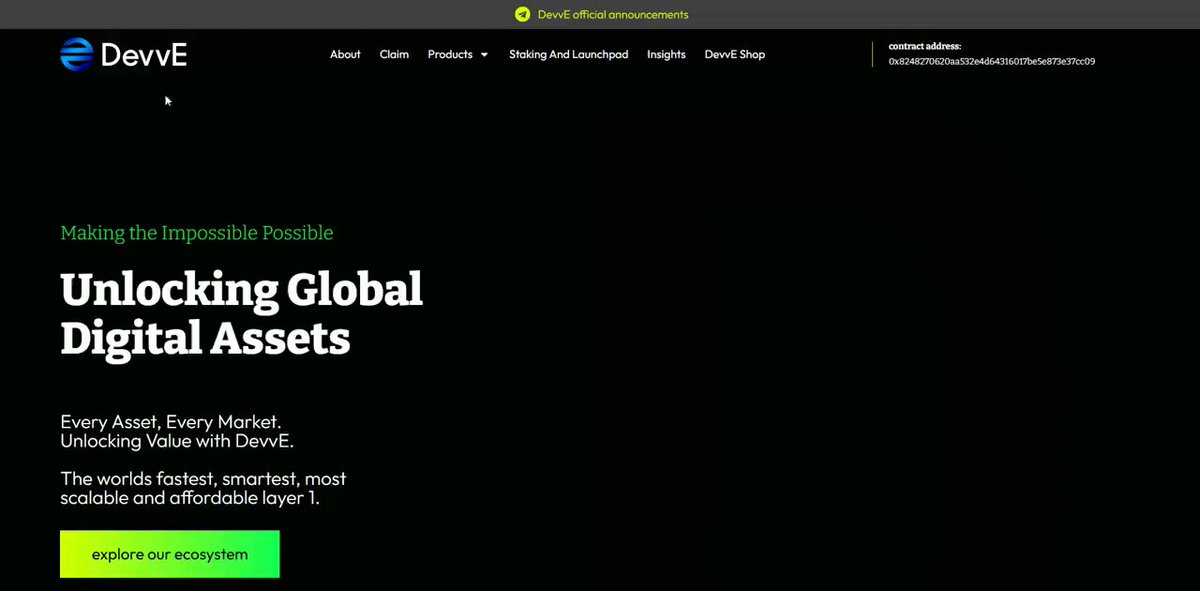Click the 'contract address:' label
The width and height of the screenshot is (1200, 591).
[925, 46]
